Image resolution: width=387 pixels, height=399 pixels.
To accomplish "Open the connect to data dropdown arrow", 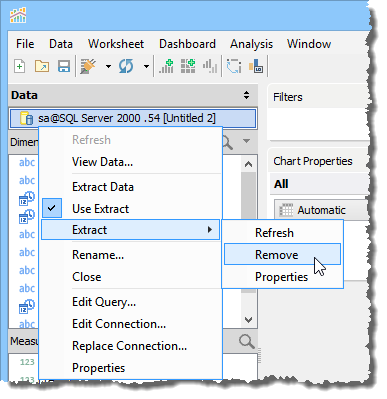I will [108, 66].
